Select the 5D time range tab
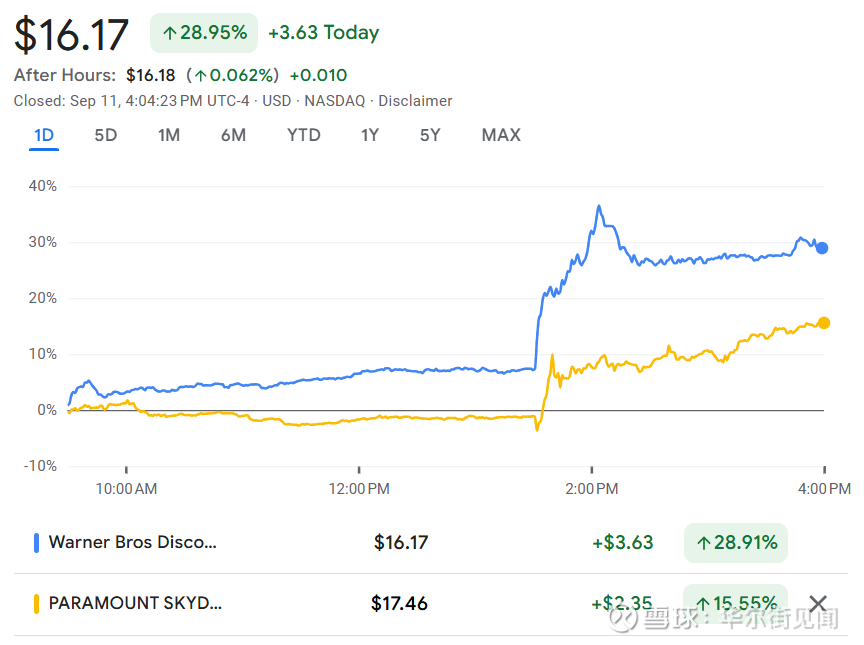Viewport: 864px width, 645px height. click(105, 135)
